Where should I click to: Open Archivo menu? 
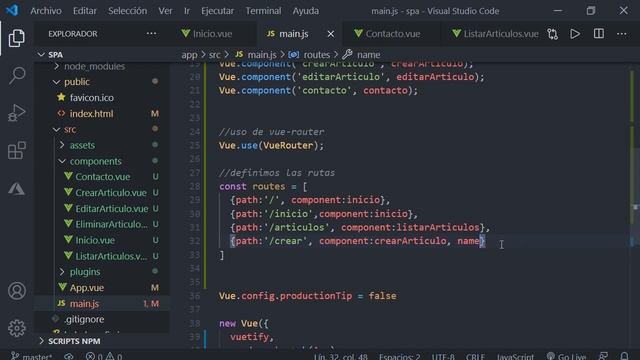tap(46, 11)
